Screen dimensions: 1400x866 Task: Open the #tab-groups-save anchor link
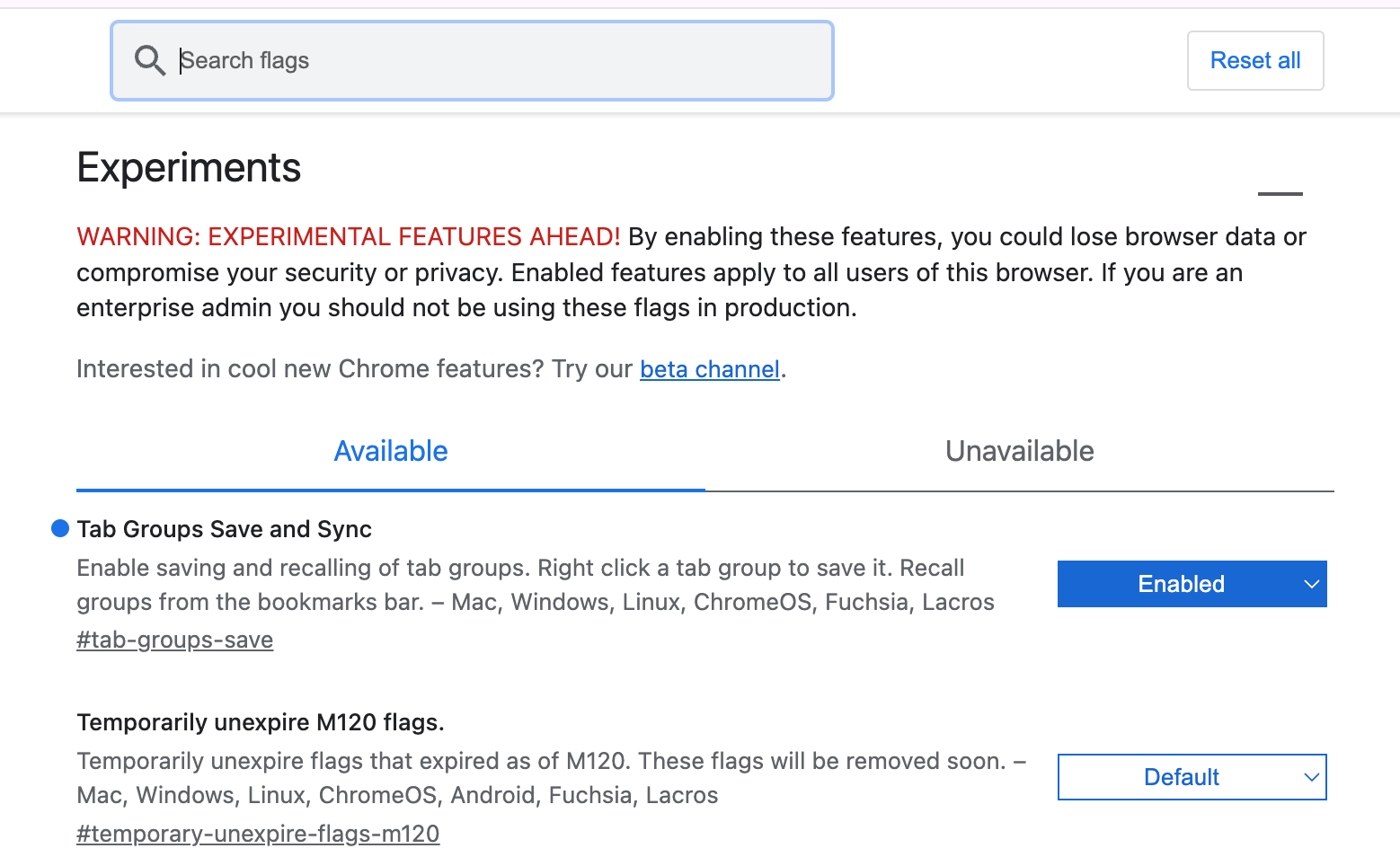click(175, 640)
